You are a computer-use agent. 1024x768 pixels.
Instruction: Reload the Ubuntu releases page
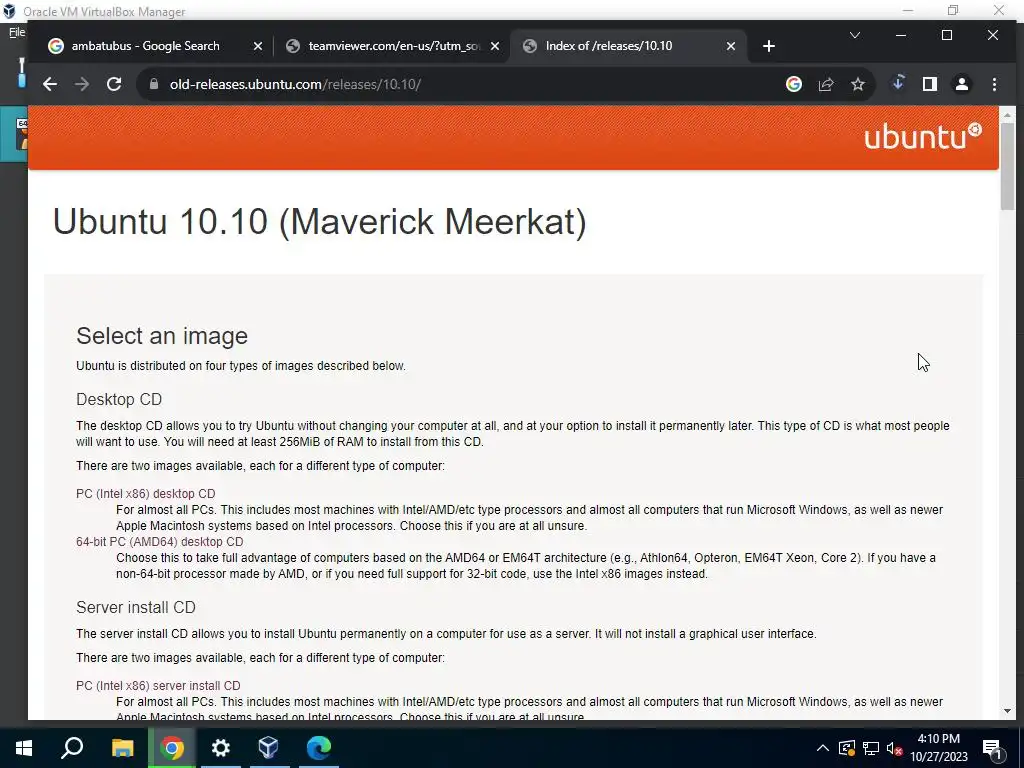[114, 84]
